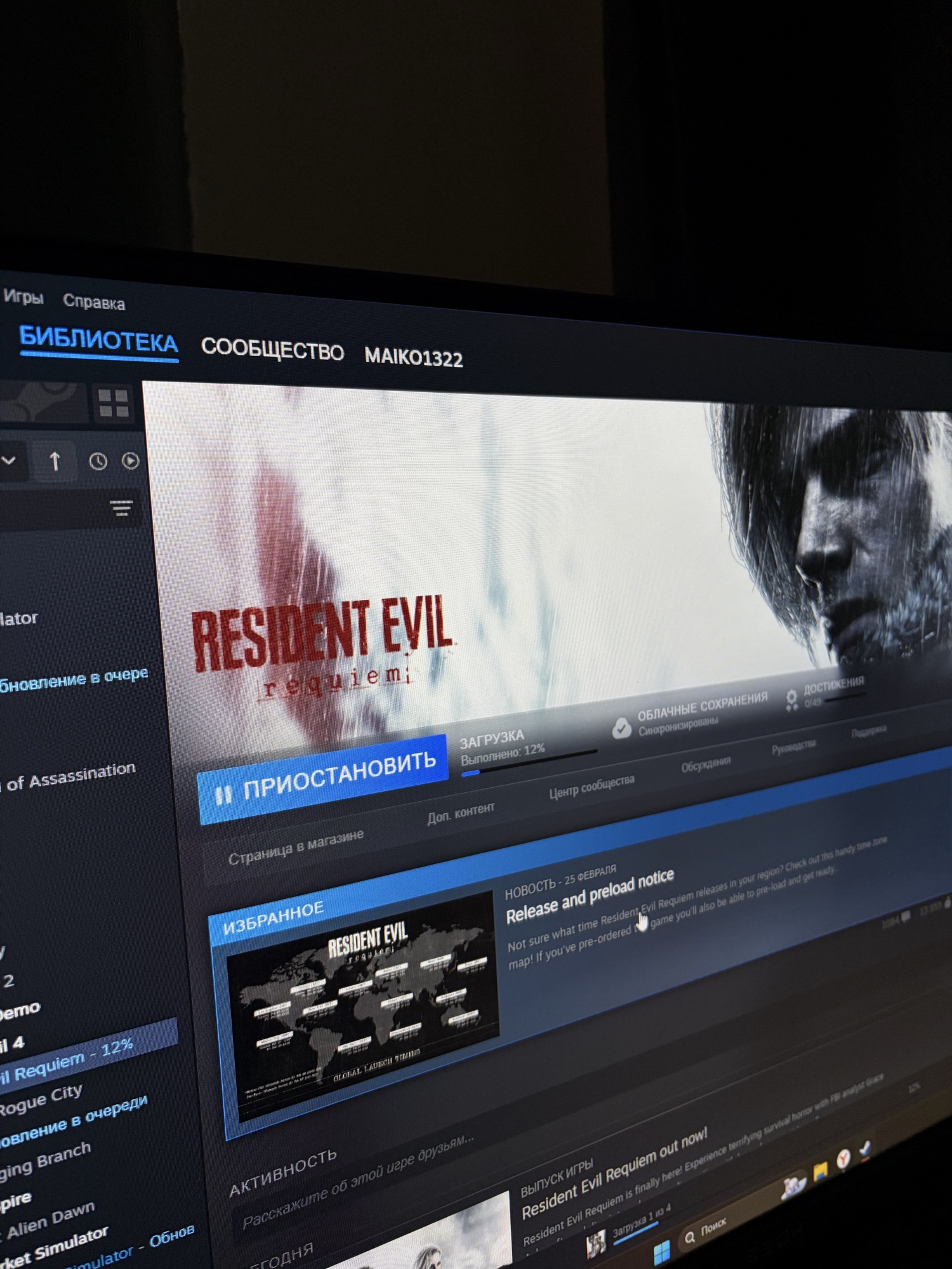Screen dimensions: 952x1269
Task: Open the Global Launch Timing news thumbnail
Action: [360, 1006]
